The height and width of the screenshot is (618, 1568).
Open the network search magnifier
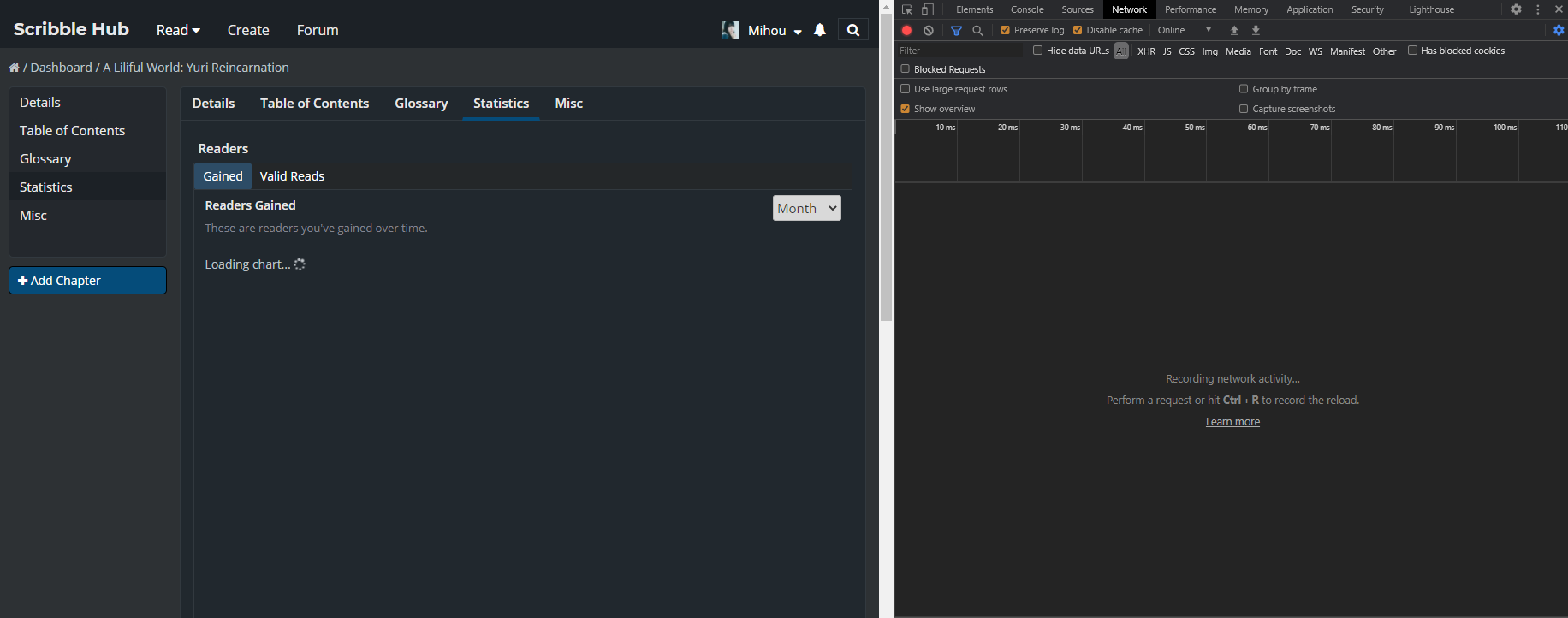point(977,30)
